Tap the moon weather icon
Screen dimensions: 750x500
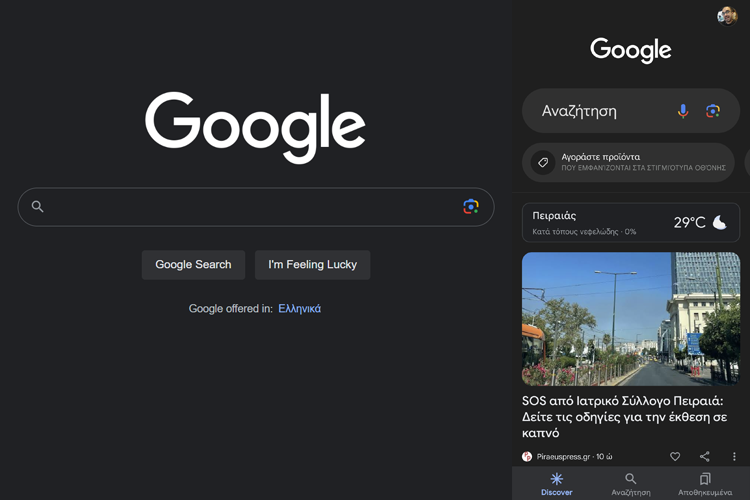719,222
